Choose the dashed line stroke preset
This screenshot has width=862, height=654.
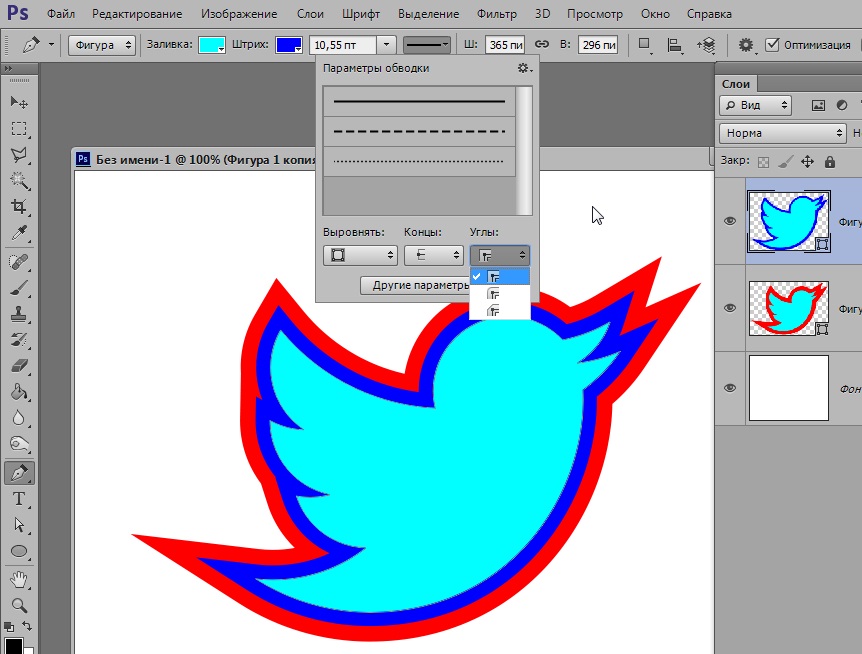pos(419,131)
